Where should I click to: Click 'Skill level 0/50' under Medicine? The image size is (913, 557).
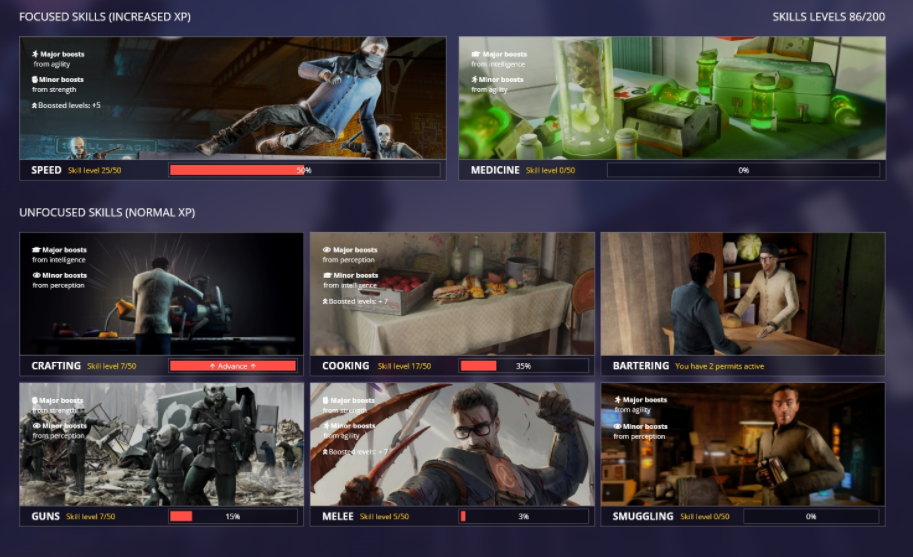[550, 171]
